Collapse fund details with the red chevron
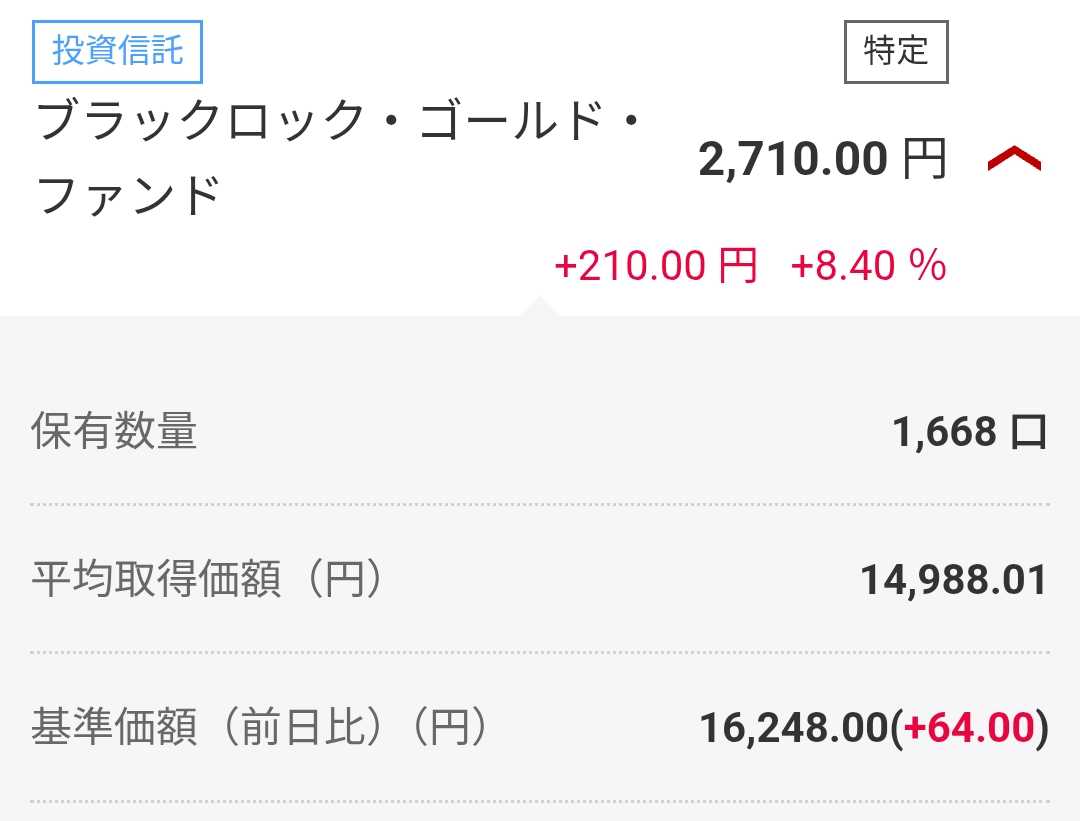This screenshot has height=821, width=1080. click(x=1014, y=160)
